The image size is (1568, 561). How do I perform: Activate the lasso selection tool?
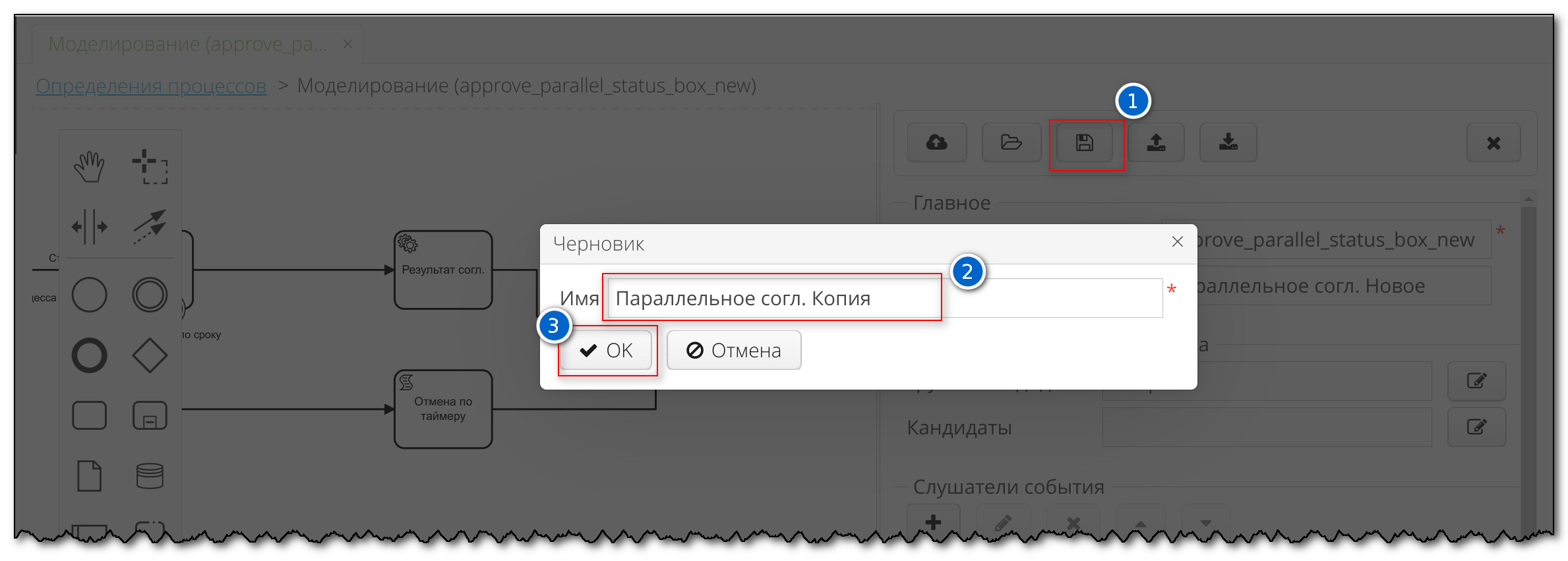coord(150,167)
